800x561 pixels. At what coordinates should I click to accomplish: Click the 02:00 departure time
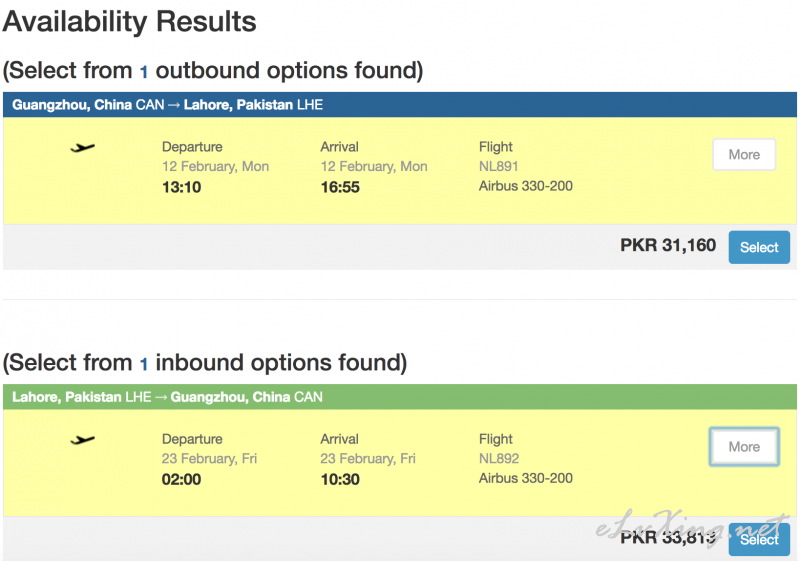pos(182,479)
